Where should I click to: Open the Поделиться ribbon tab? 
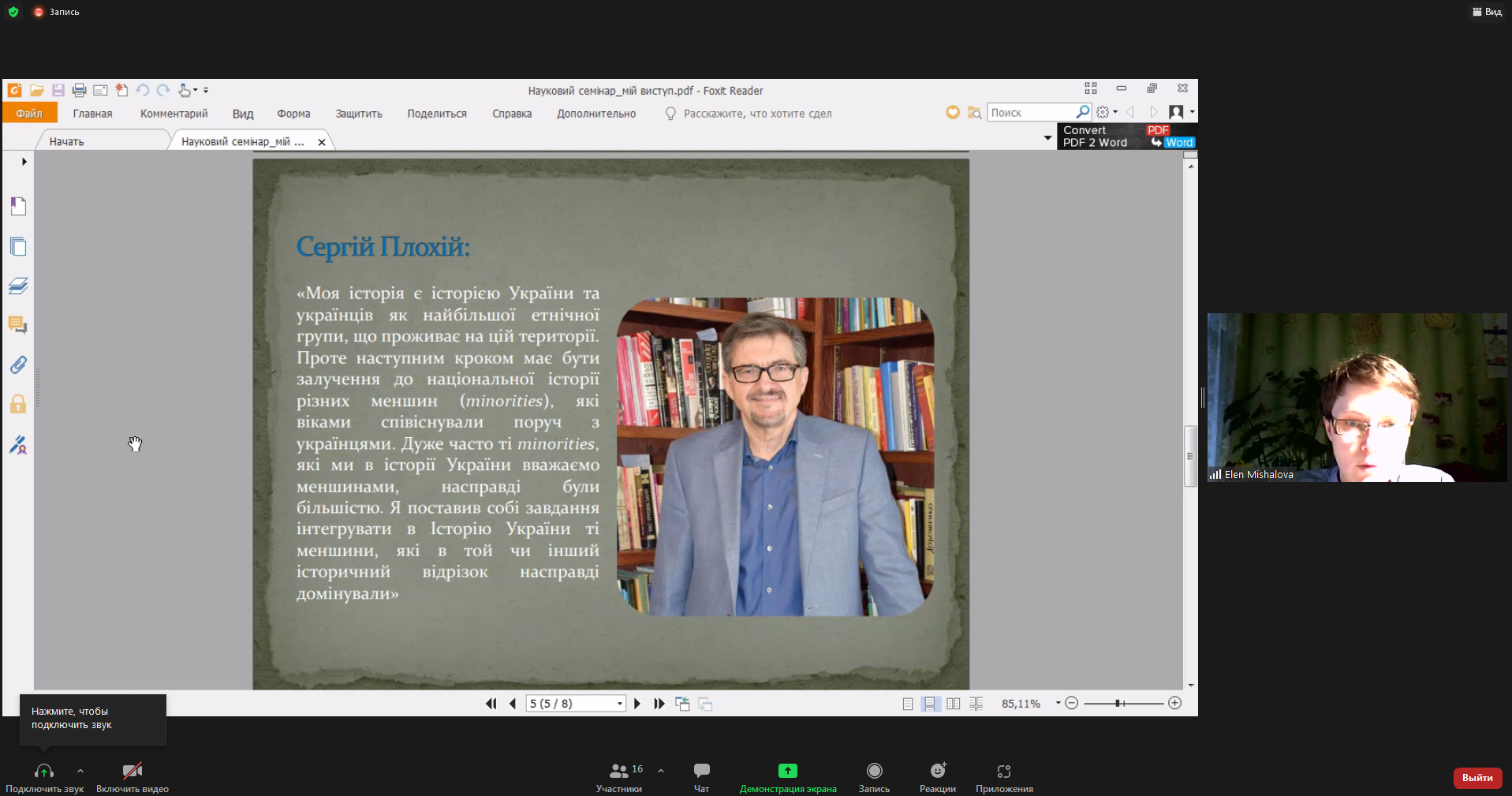437,114
